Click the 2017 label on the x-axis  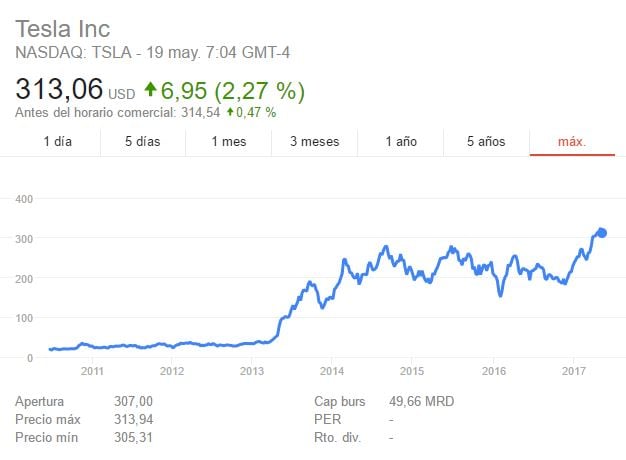[574, 371]
